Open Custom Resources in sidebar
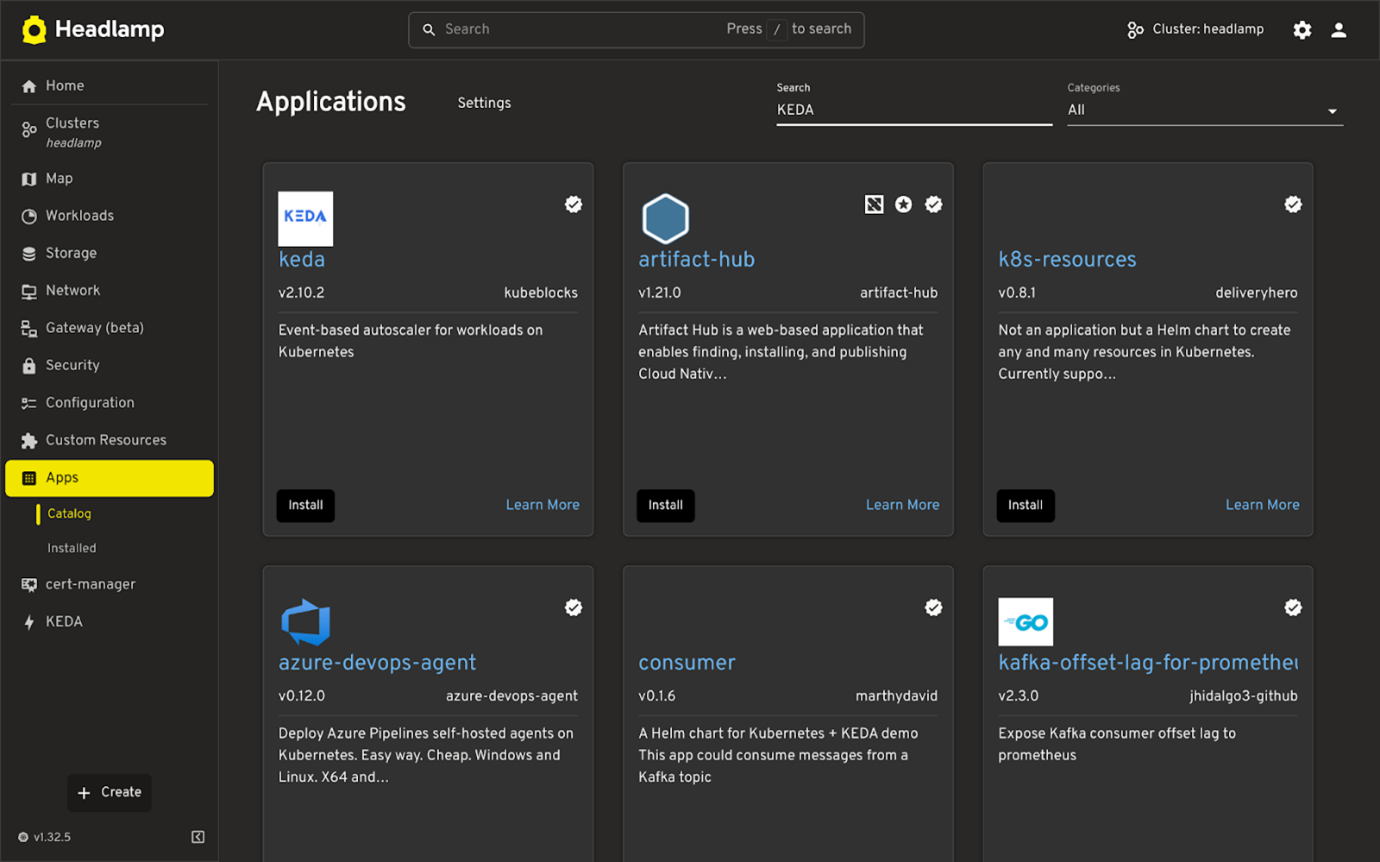The image size is (1380, 862). (x=109, y=440)
